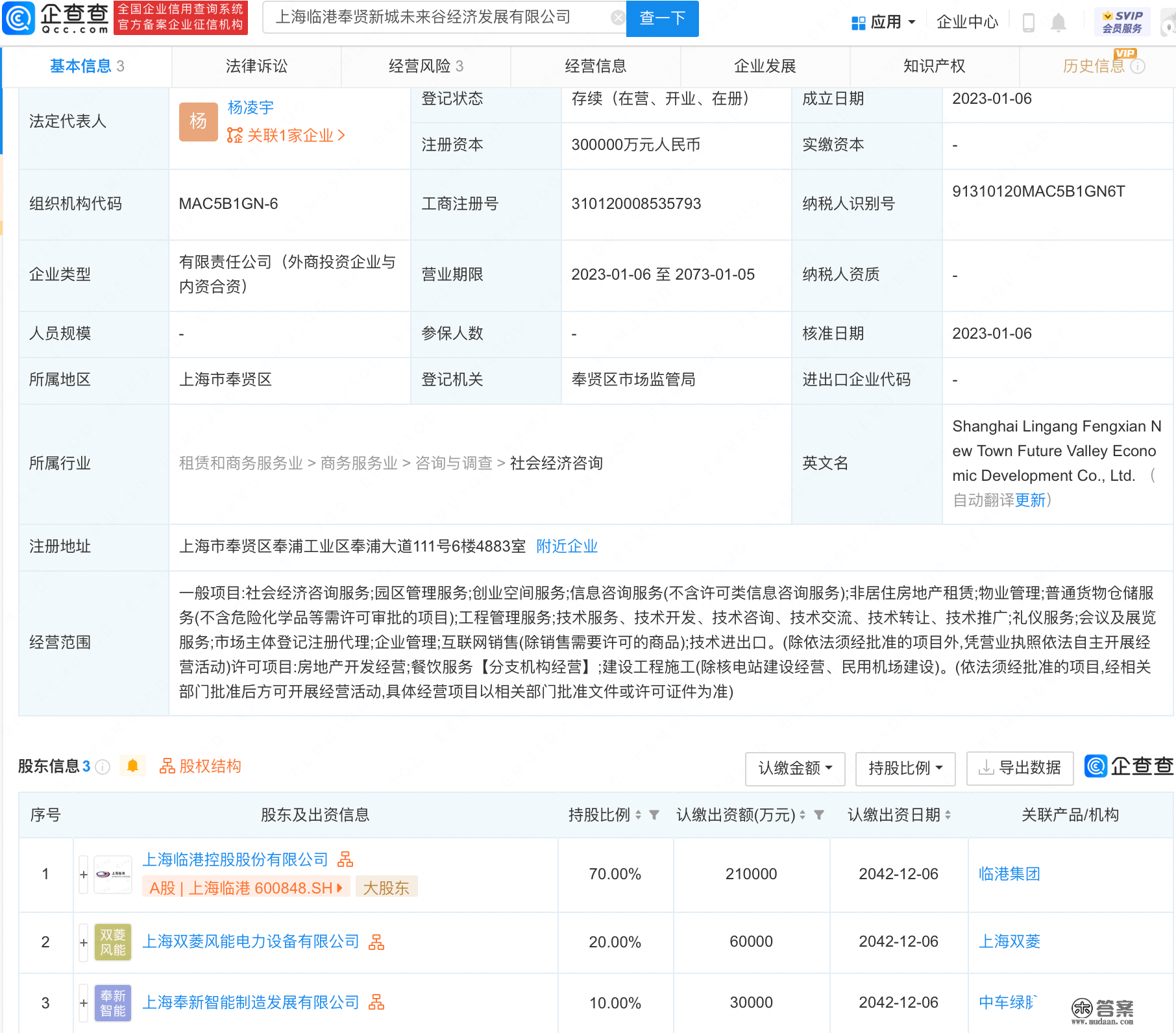This screenshot has height=1033, width=1176.
Task: Switch to 经营信息 tab
Action: [595, 66]
